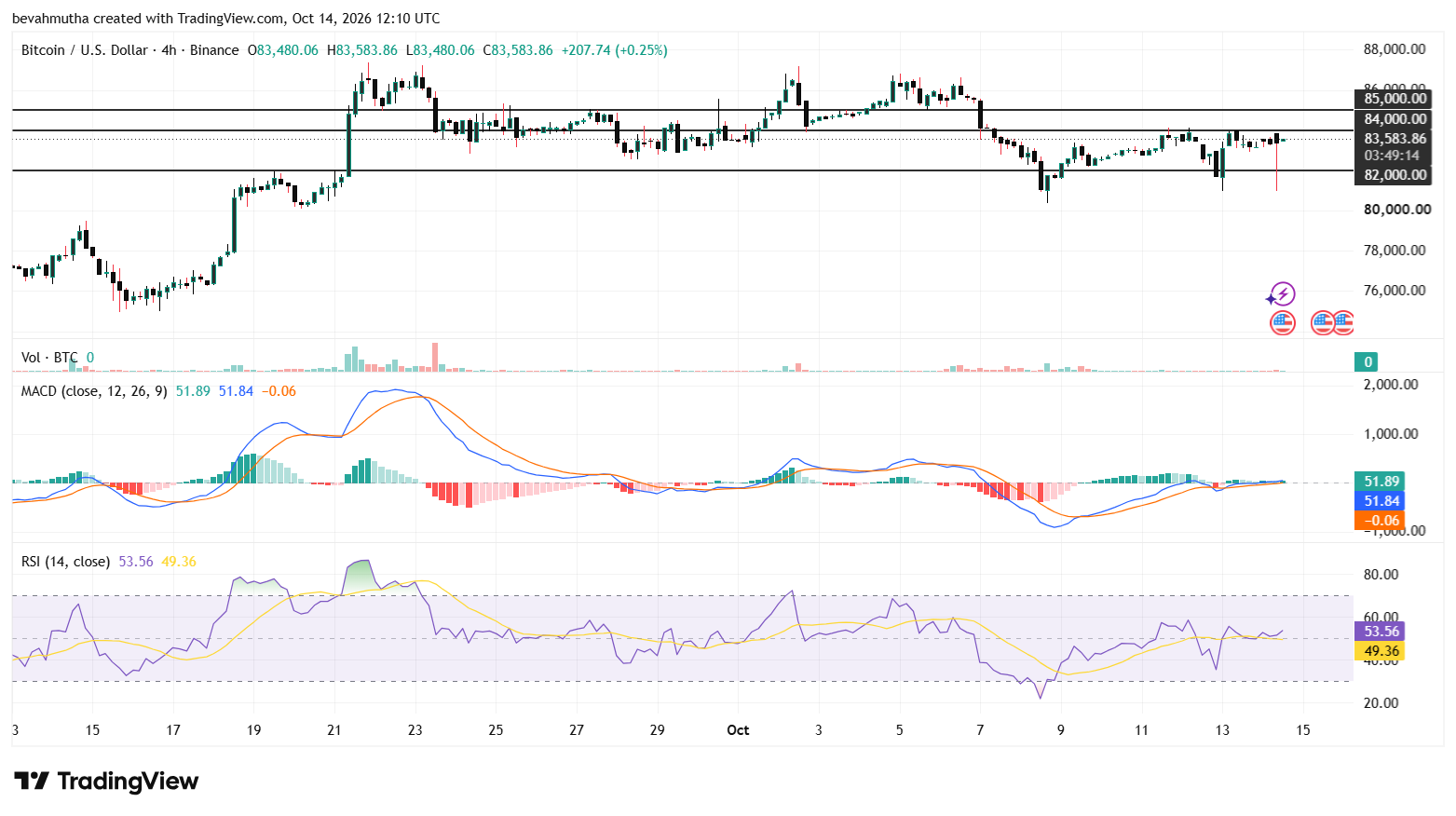The width and height of the screenshot is (1456, 816).
Task: Click the green 51.89 badge on MACD scale
Action: [1380, 482]
